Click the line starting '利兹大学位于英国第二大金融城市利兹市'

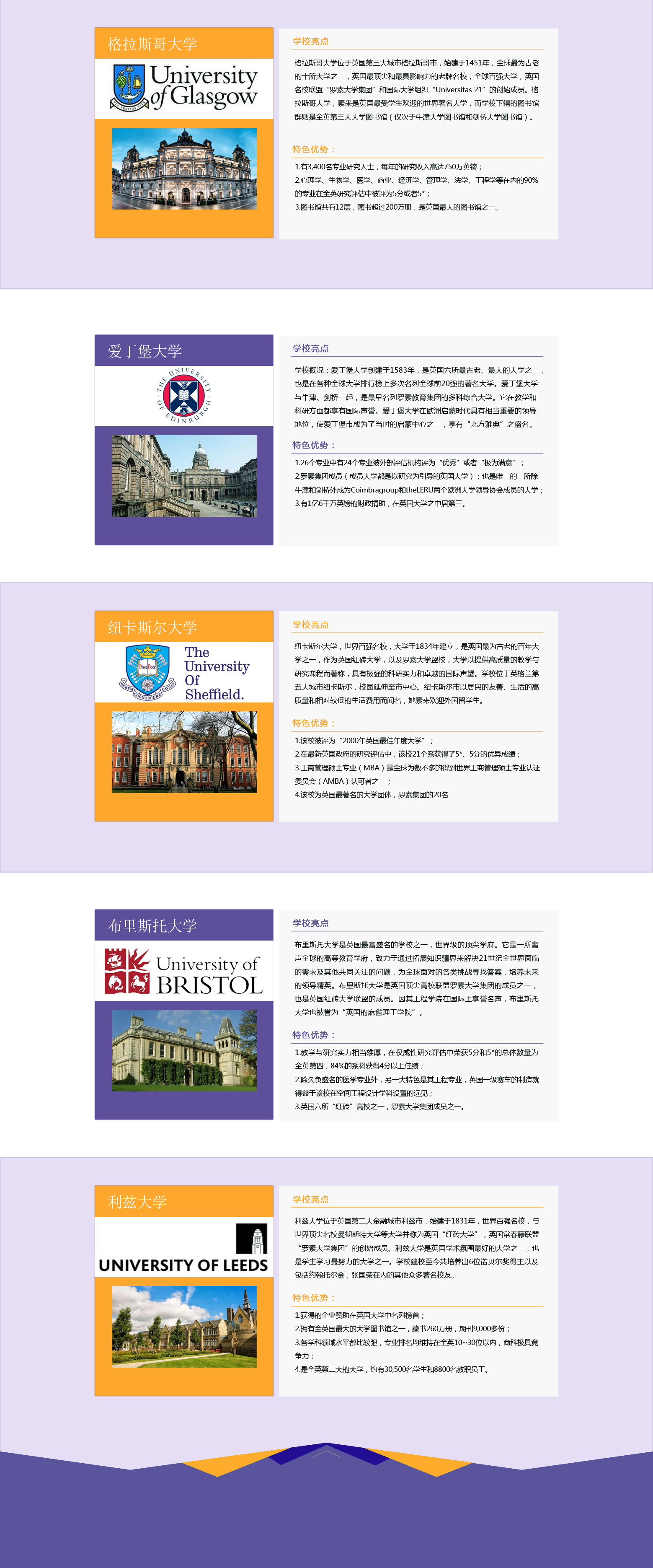click(x=416, y=1222)
